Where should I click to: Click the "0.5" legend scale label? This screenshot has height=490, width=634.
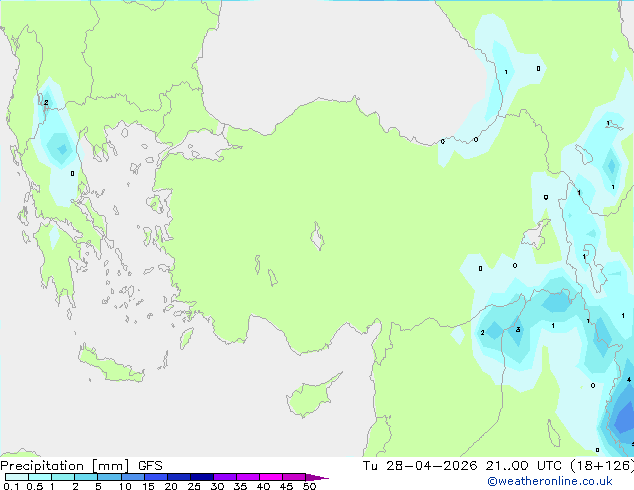(x=35, y=486)
